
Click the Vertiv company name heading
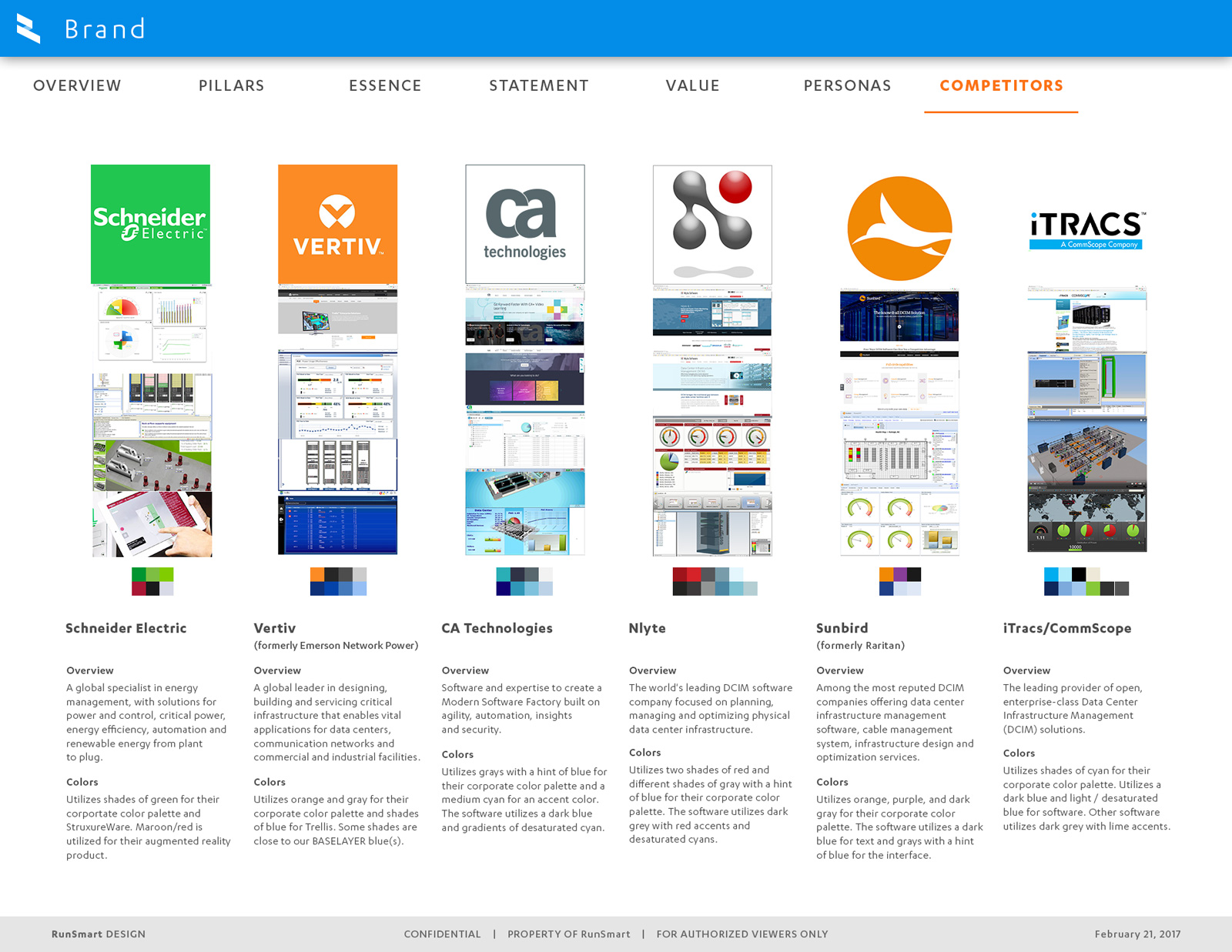(275, 628)
